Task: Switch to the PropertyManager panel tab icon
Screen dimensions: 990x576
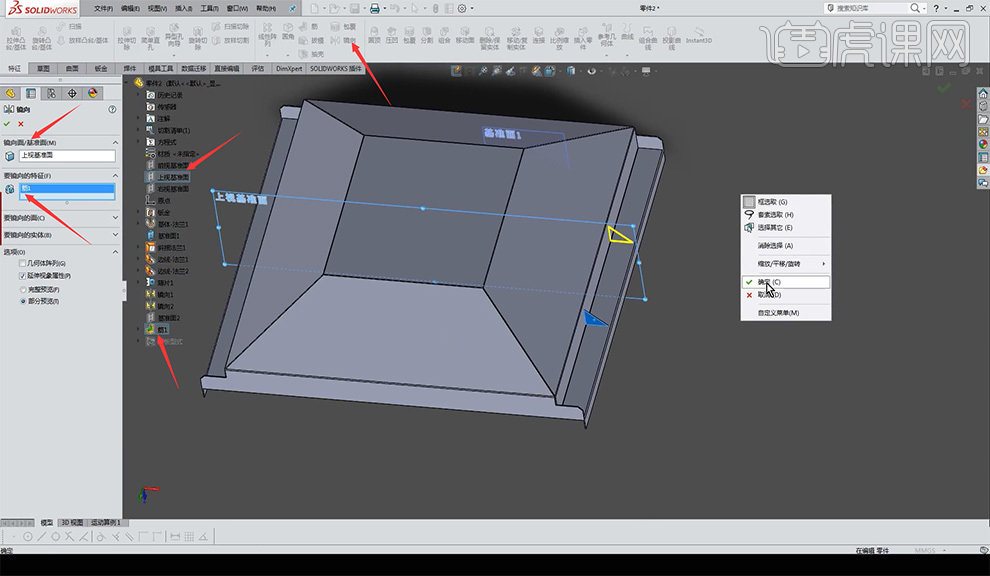Action: (x=31, y=93)
